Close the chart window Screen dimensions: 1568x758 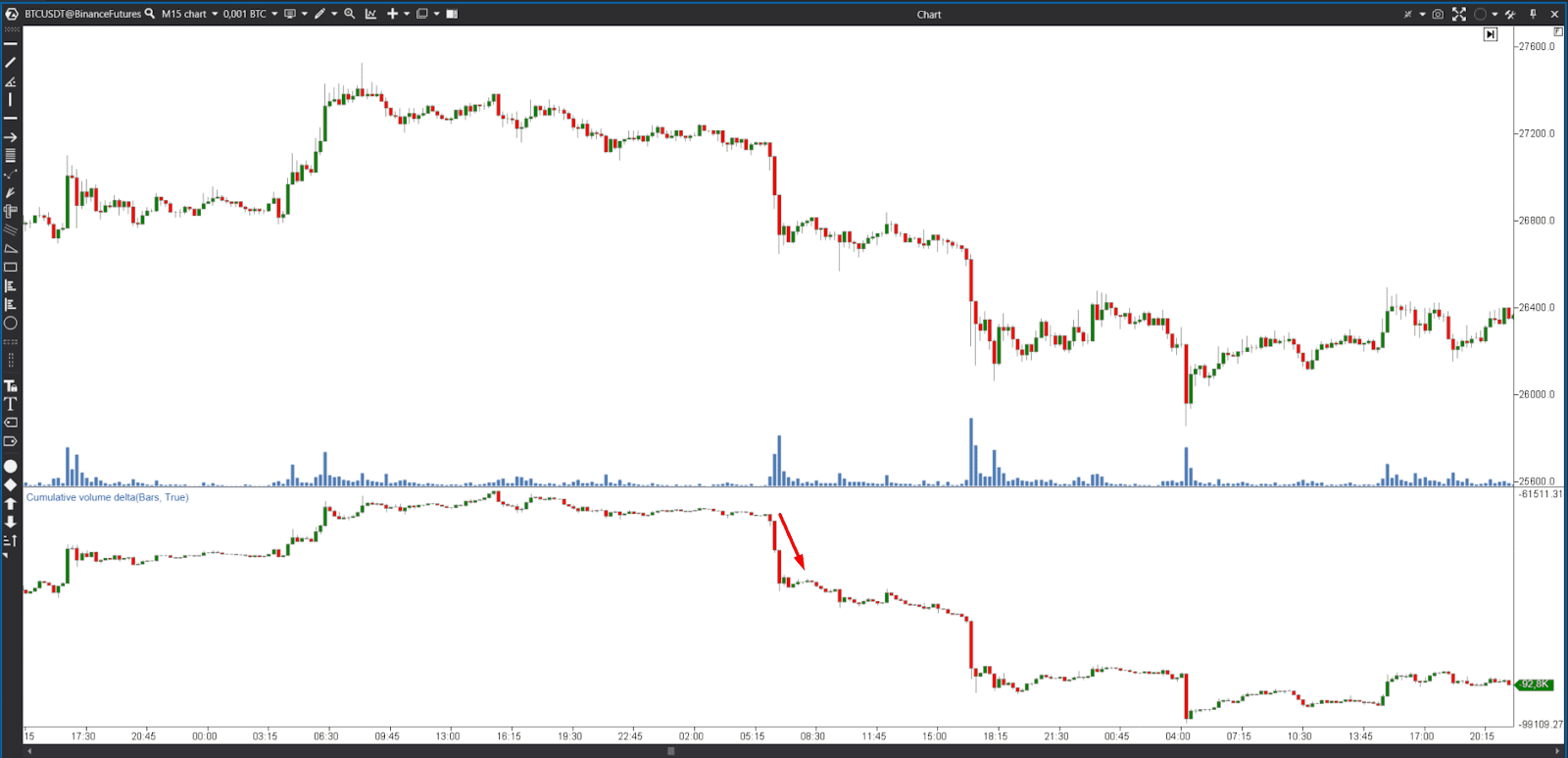(x=1554, y=14)
